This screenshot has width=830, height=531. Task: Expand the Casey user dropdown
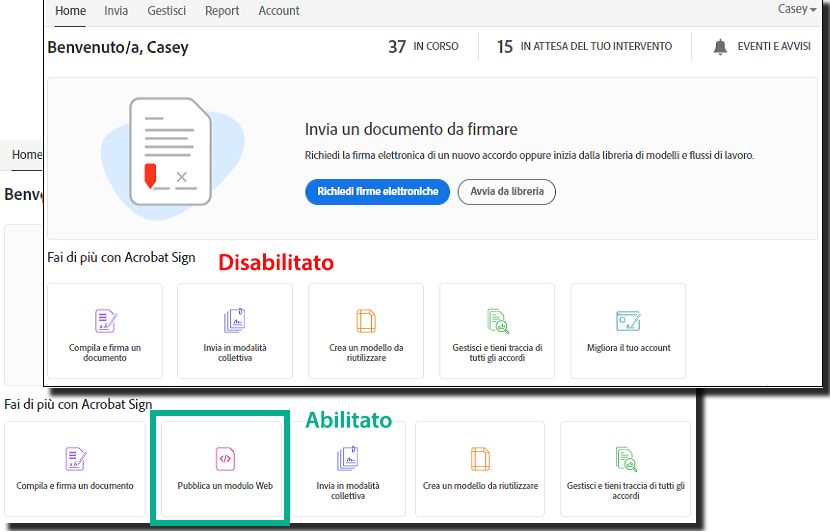[x=796, y=9]
